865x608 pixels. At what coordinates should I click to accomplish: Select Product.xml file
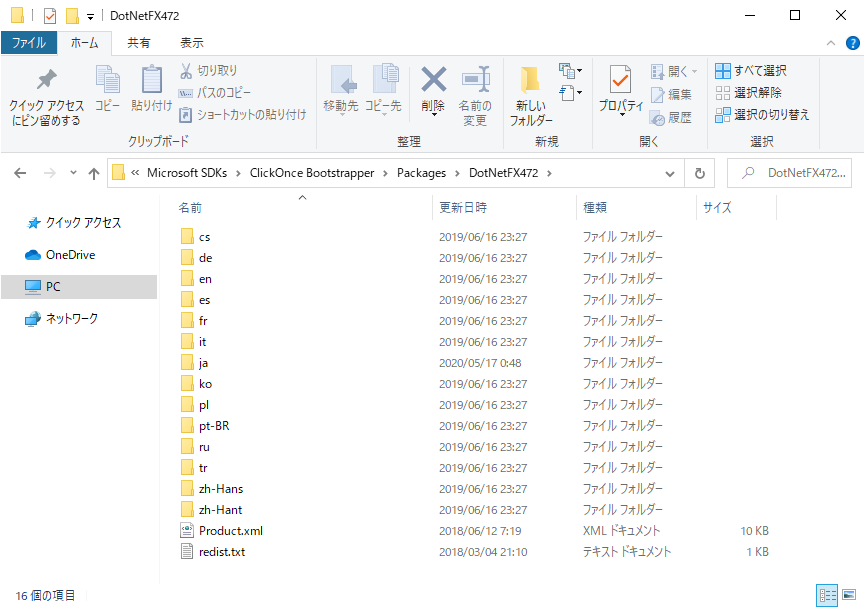222,531
